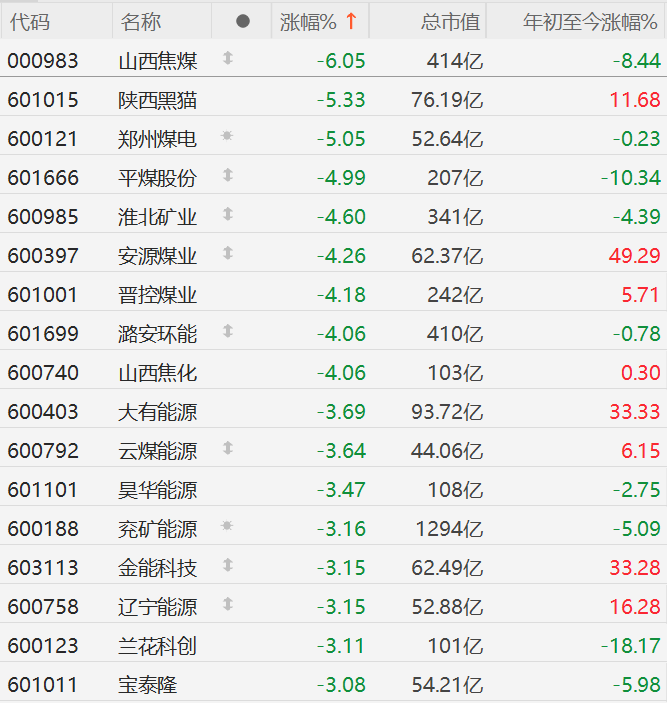
Task: Select stock code 600123
Action: pyautogui.click(x=43, y=646)
